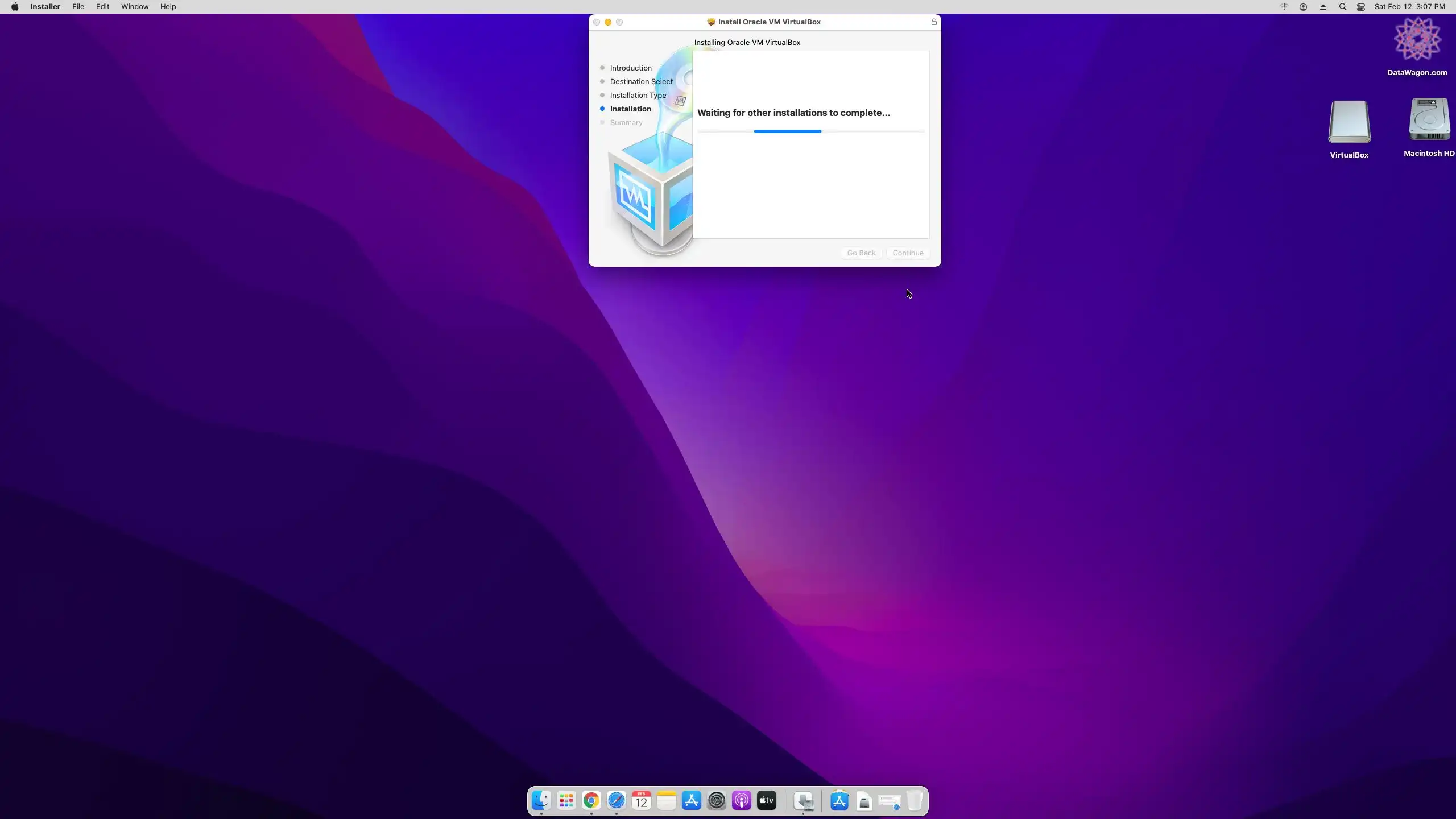
Task: Select the Installation step in sidebar
Action: pos(630,109)
